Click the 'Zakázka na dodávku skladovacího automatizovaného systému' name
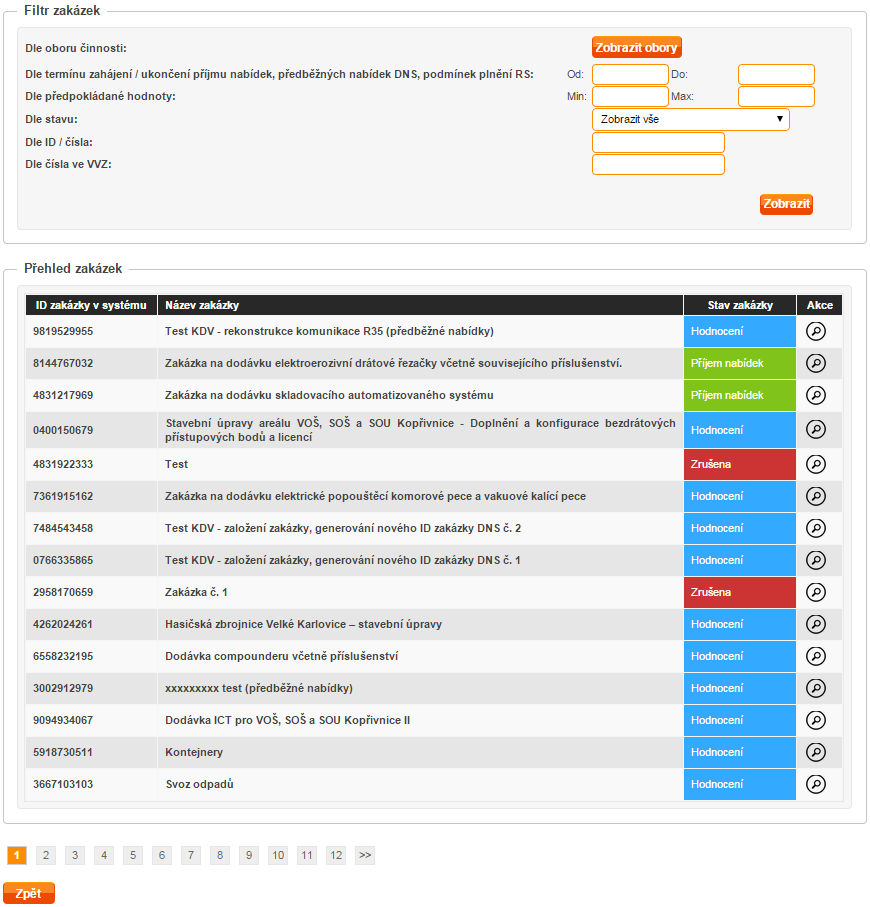The height and width of the screenshot is (907, 870). [x=329, y=395]
